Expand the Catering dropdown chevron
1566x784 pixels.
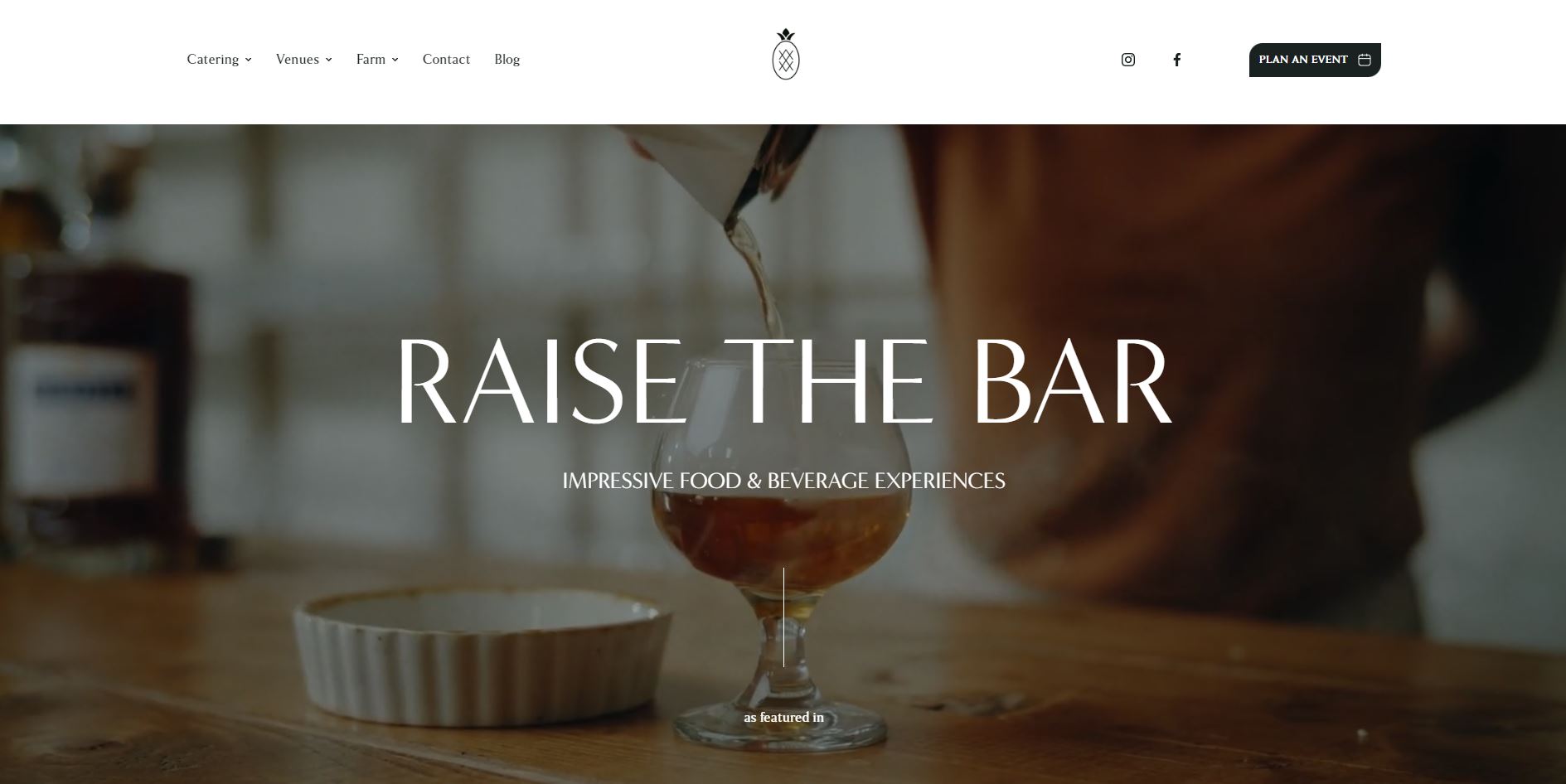(x=248, y=60)
